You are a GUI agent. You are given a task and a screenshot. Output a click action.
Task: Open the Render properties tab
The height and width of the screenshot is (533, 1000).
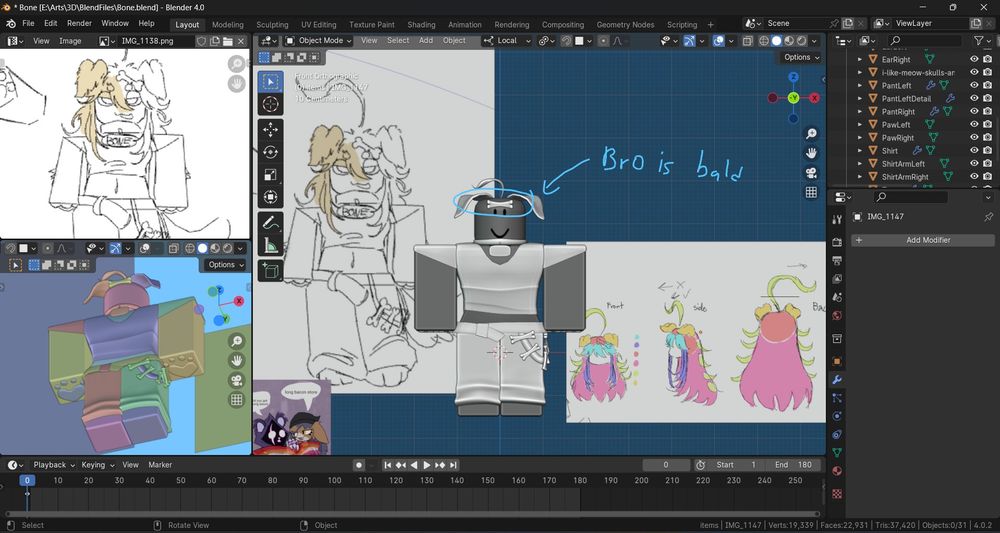[x=837, y=242]
